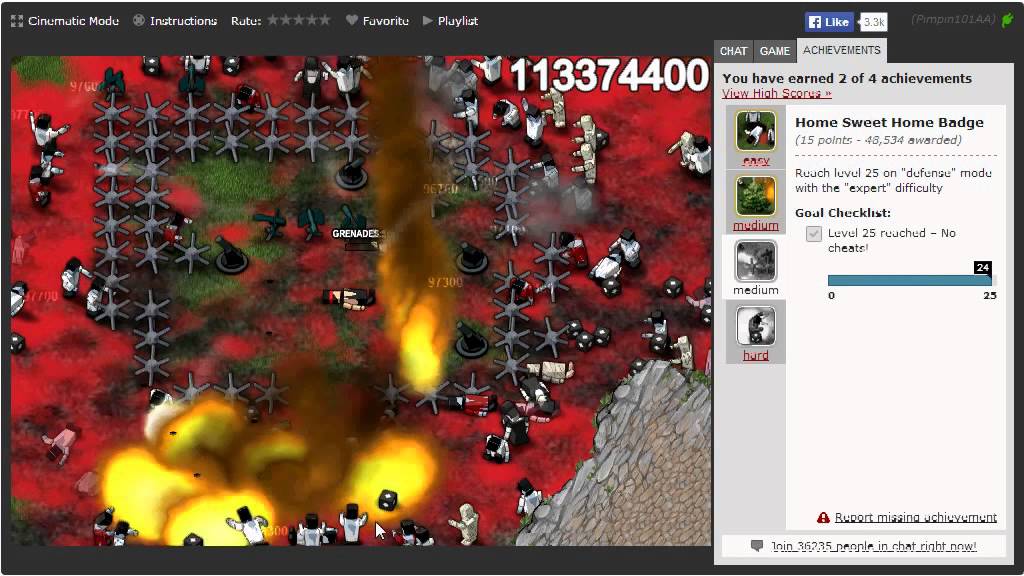Open View High Scores link
The image size is (1024, 576).
click(x=776, y=93)
